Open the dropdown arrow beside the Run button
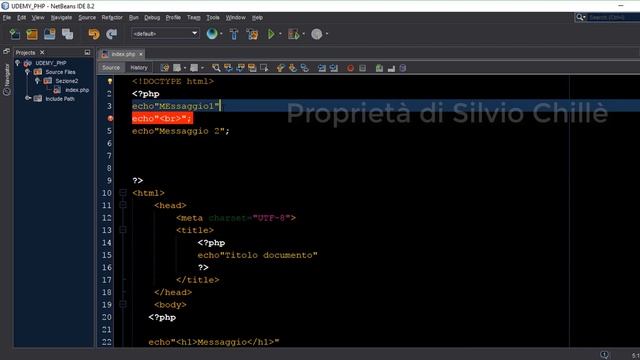 click(x=280, y=34)
